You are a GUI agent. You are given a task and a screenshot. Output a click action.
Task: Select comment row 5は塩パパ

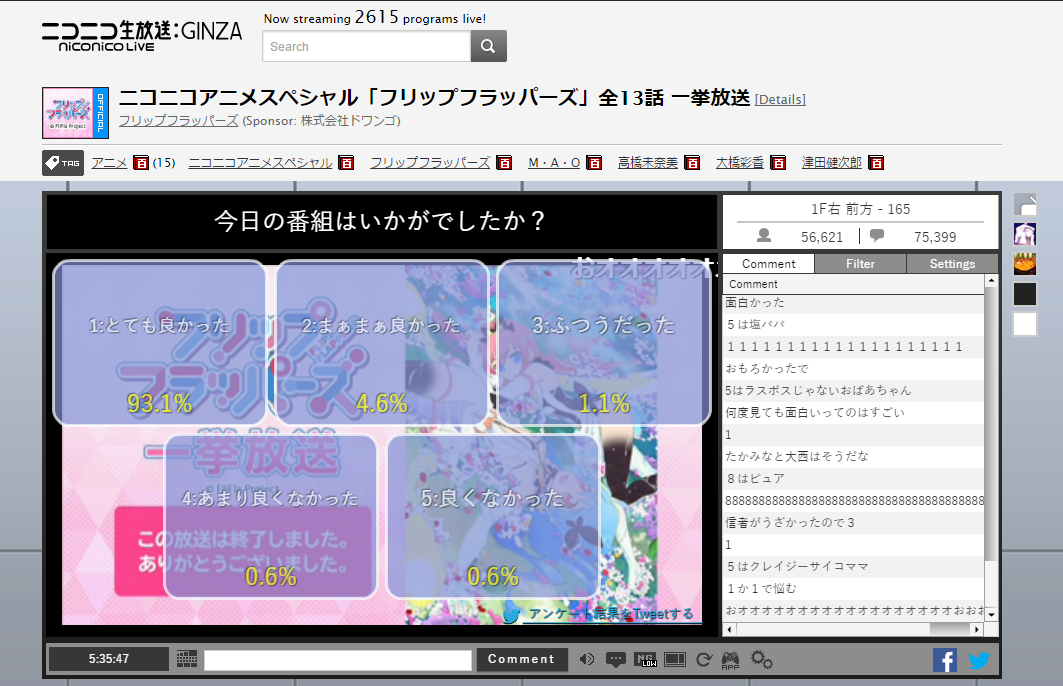pyautogui.click(x=854, y=325)
